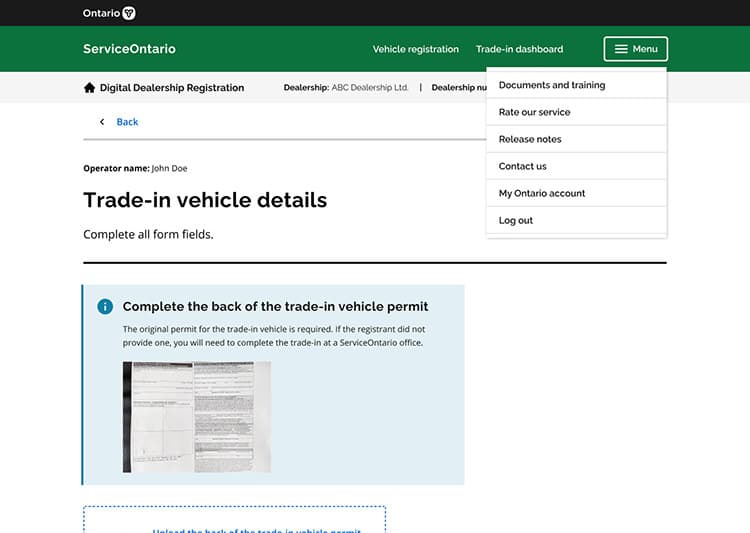
Task: Open Release notes from the menu
Action: coord(530,139)
